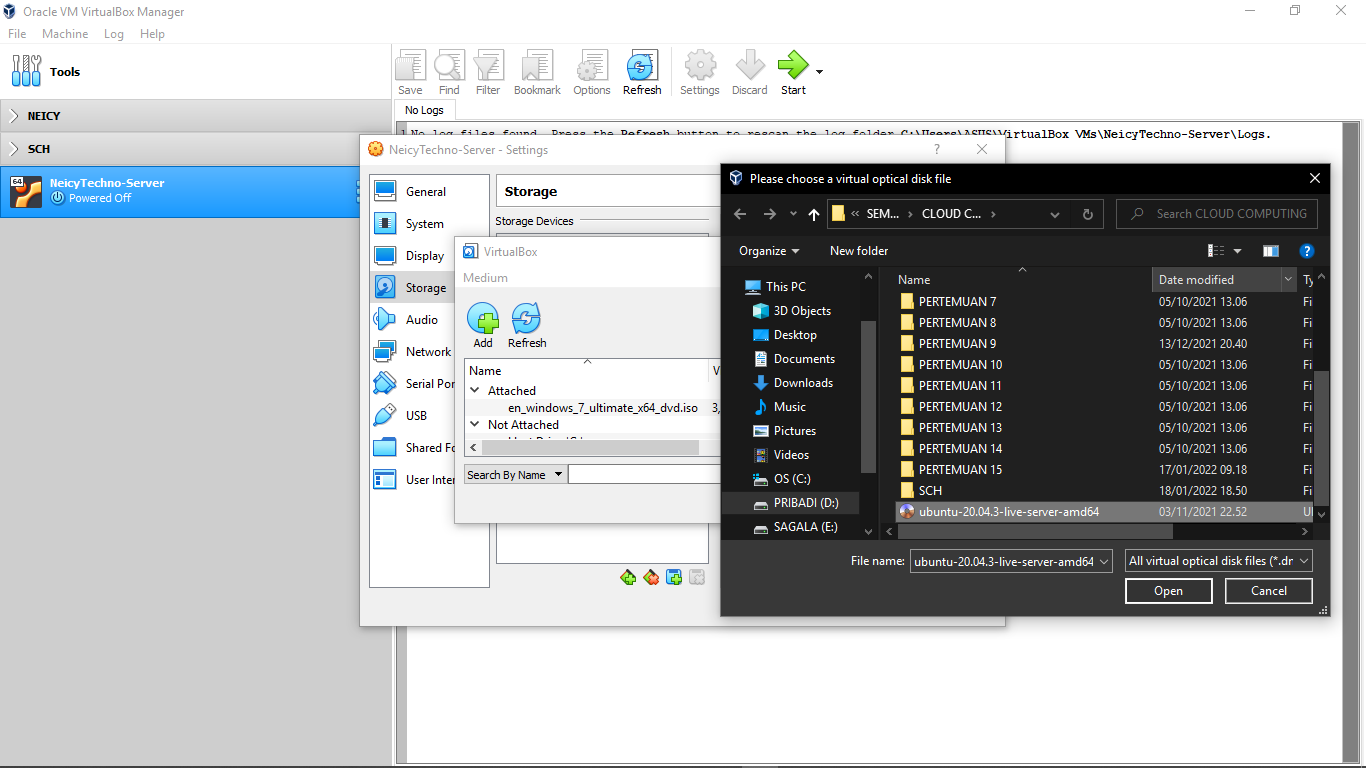Image resolution: width=1366 pixels, height=768 pixels.
Task: Open the Help menu
Action: point(152,34)
